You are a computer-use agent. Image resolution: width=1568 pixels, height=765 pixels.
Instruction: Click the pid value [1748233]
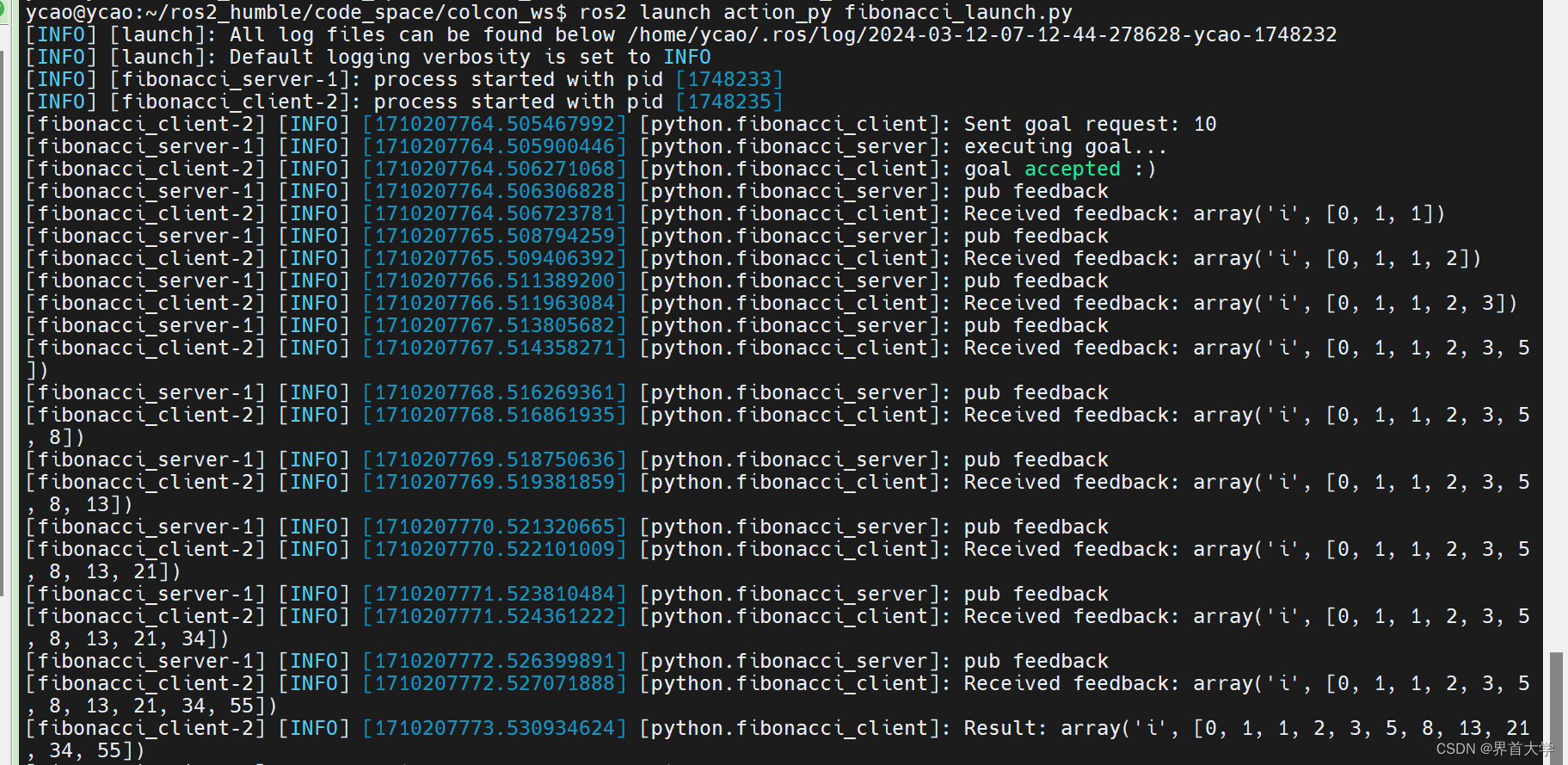pos(729,79)
